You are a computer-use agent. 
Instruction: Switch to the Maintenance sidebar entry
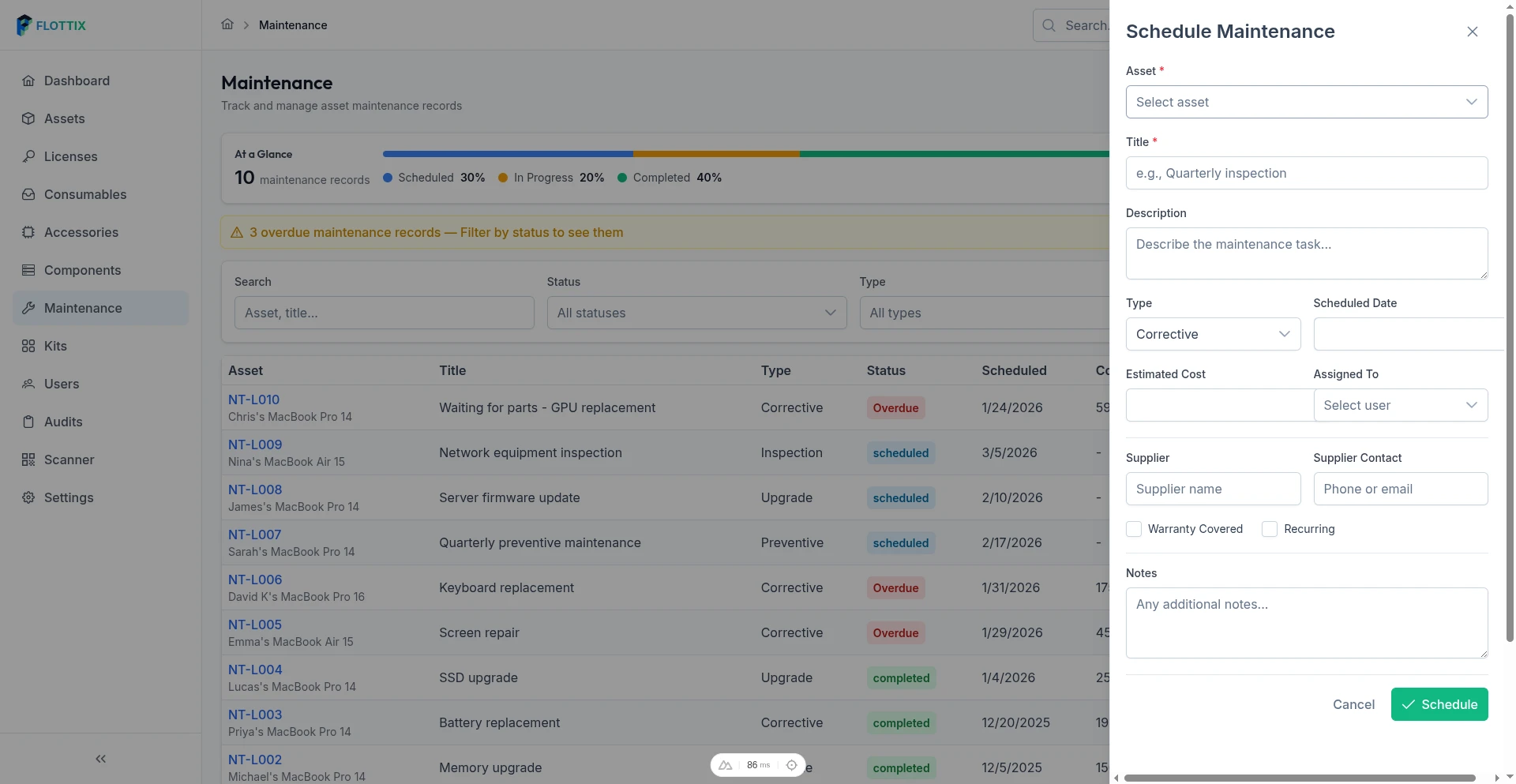coord(82,308)
